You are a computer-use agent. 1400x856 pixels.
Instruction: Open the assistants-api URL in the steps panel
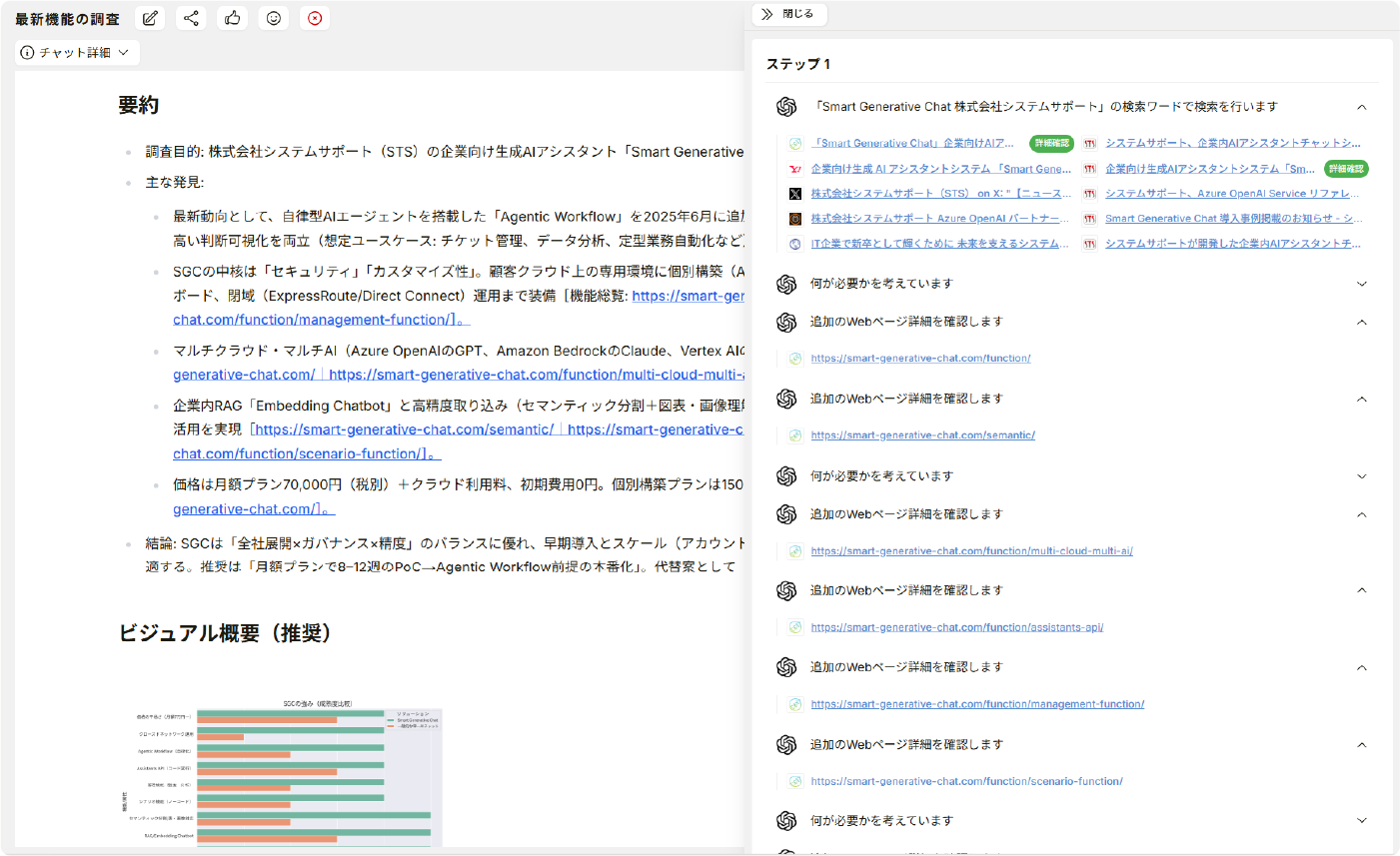[956, 627]
